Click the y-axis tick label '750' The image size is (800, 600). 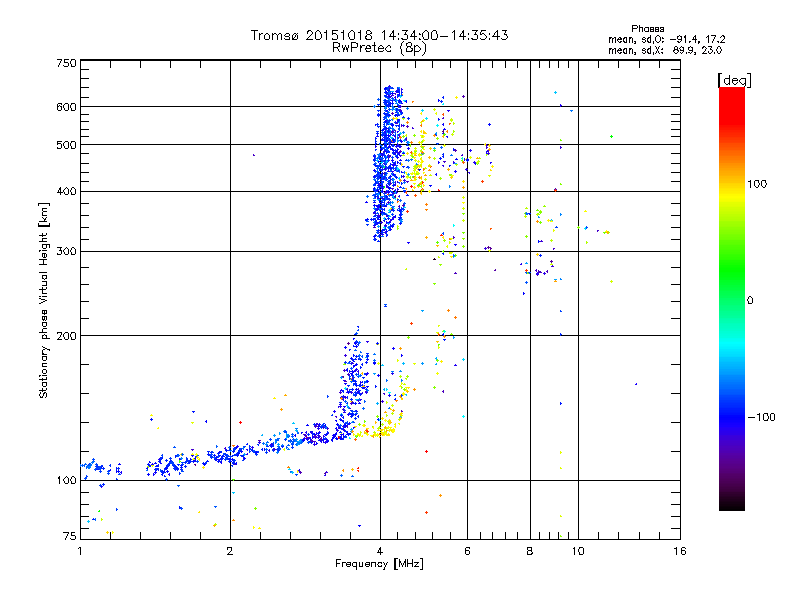click(66, 63)
